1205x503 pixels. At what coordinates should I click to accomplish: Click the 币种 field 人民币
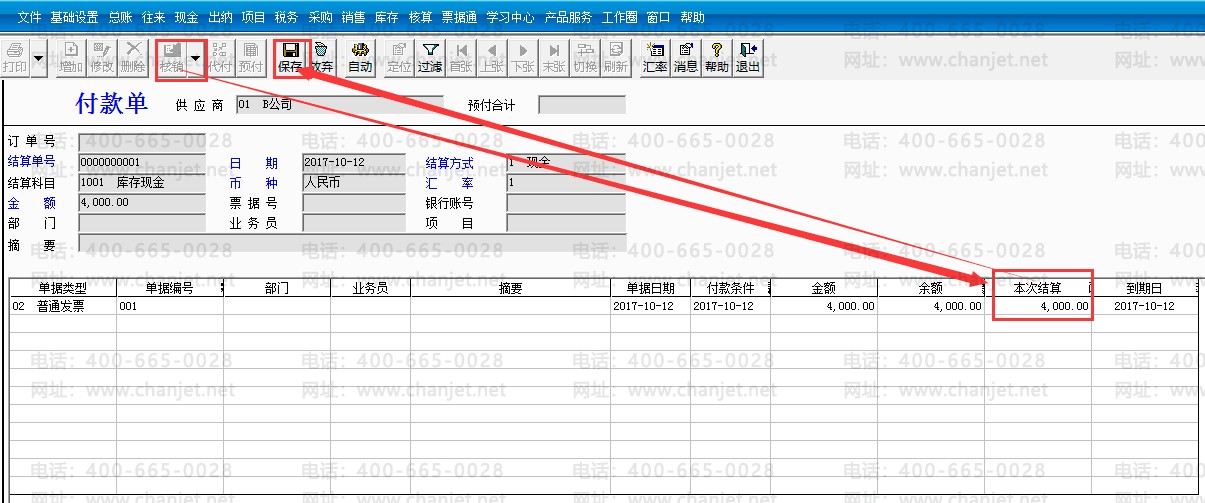(x=353, y=182)
